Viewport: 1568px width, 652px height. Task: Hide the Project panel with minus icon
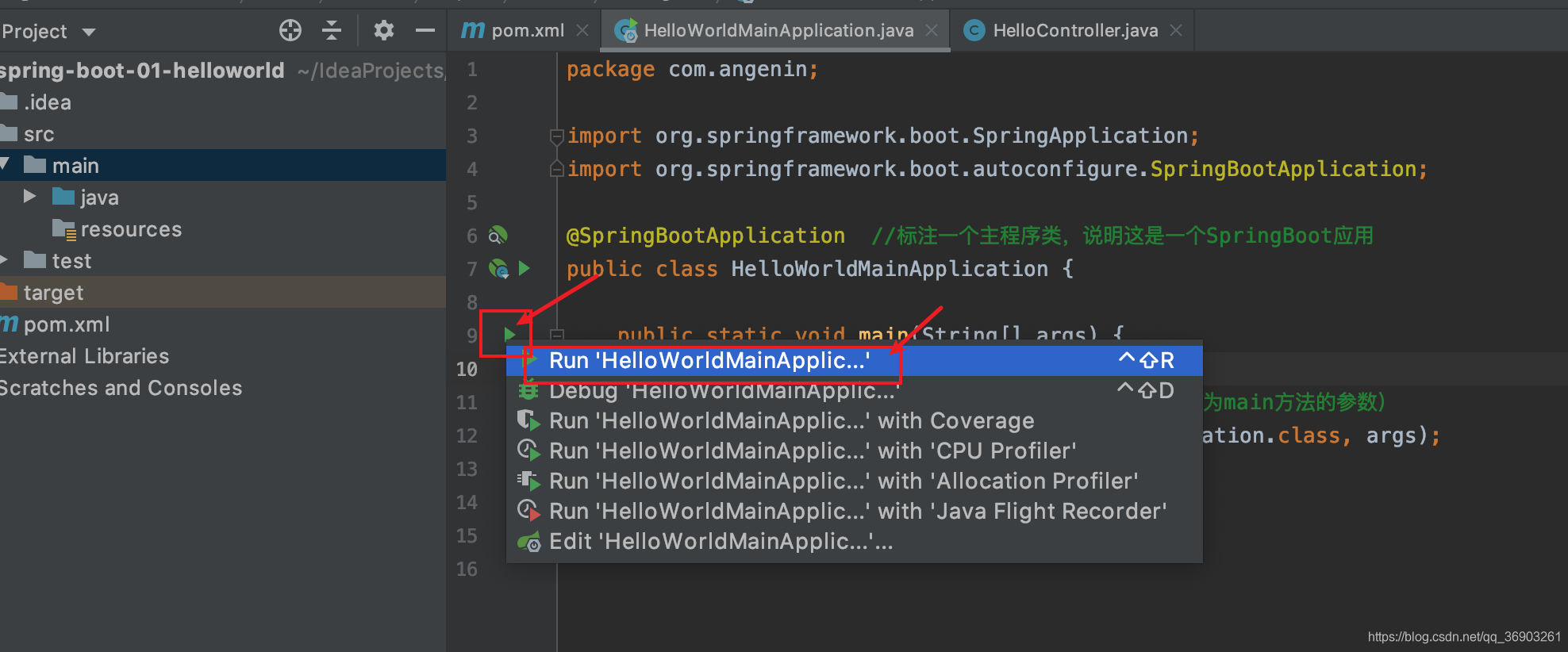(425, 31)
